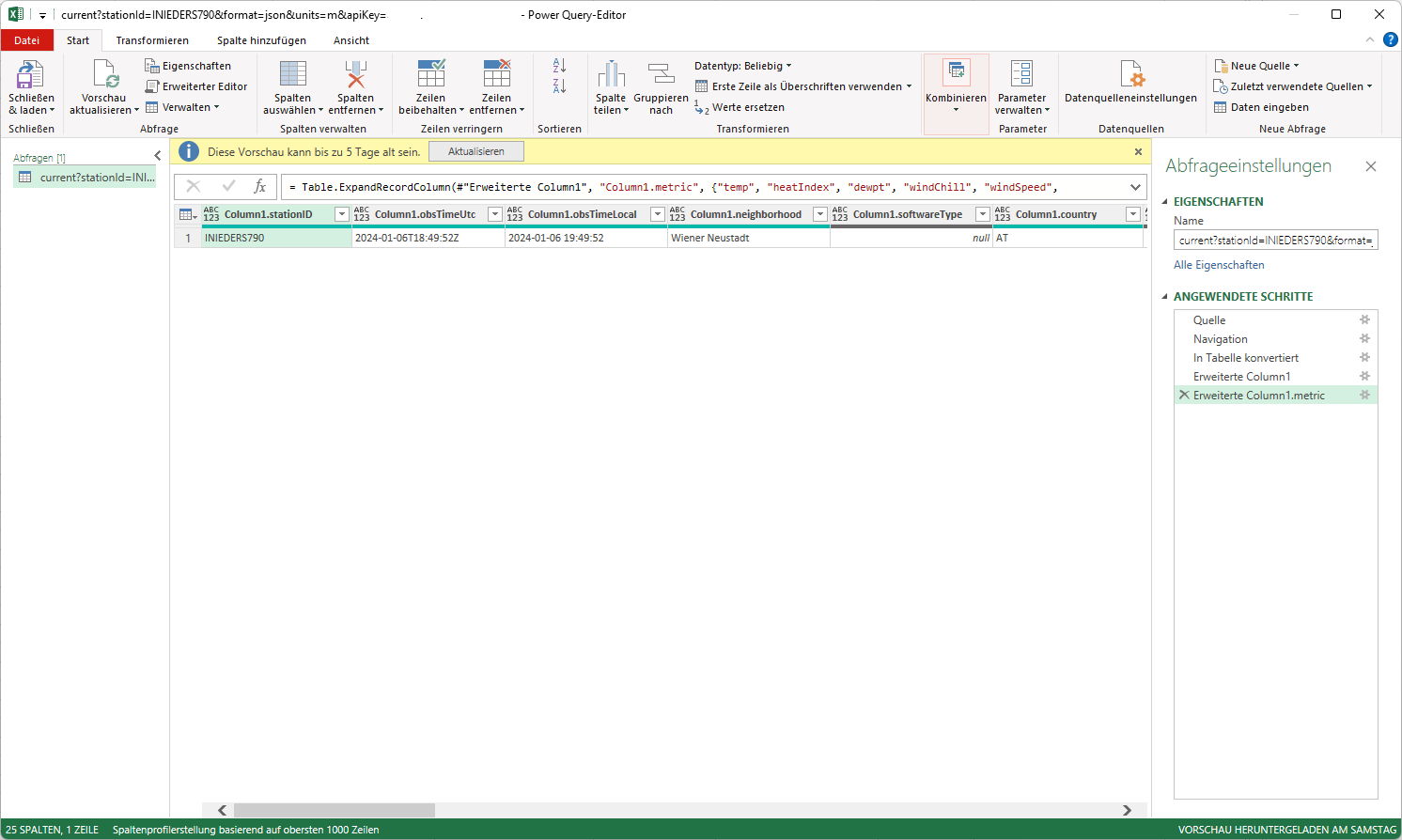Open the Quick Access Toolbar customize arrow
1402x840 pixels.
[42, 15]
